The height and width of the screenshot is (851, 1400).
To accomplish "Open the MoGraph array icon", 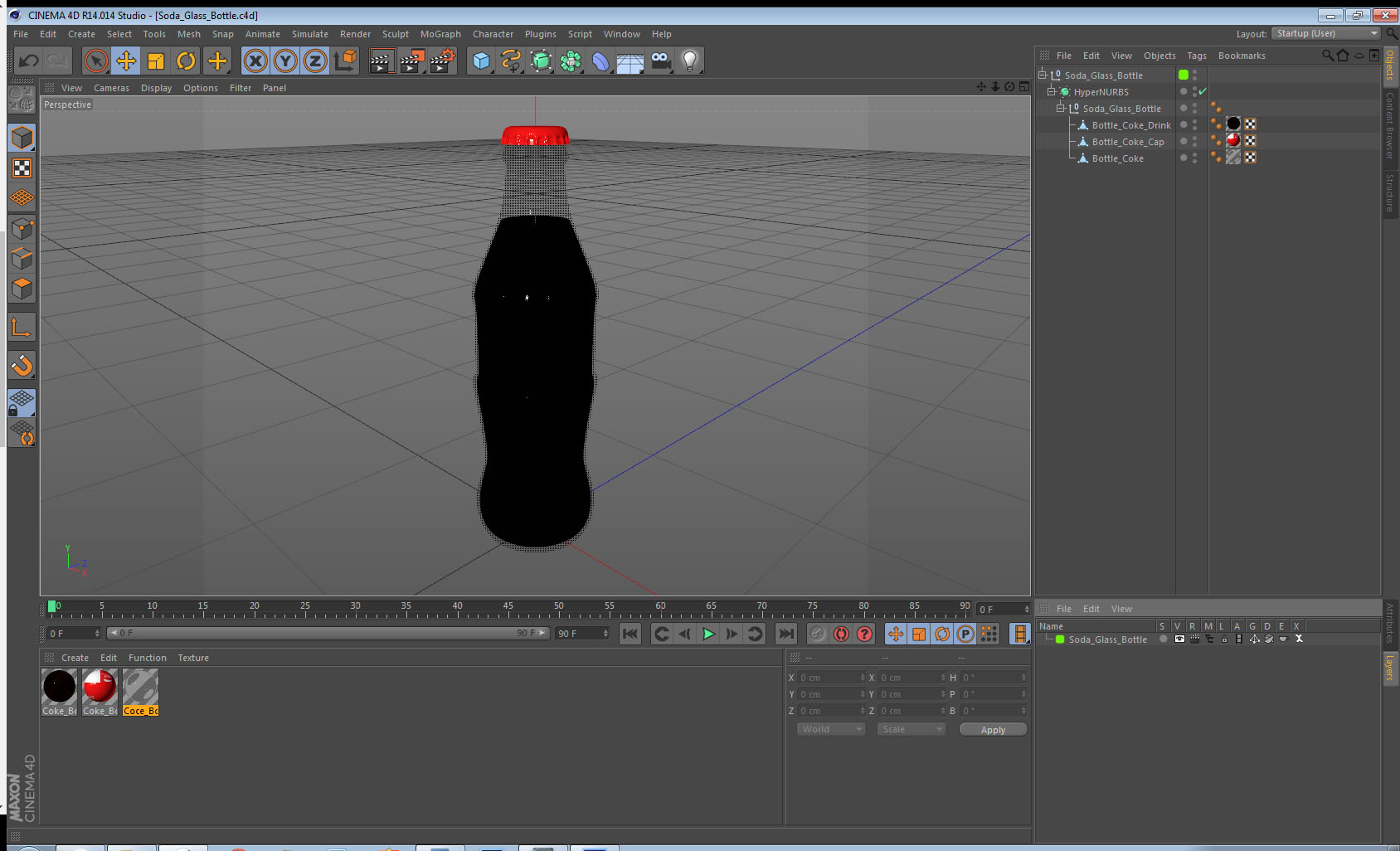I will pyautogui.click(x=571, y=61).
